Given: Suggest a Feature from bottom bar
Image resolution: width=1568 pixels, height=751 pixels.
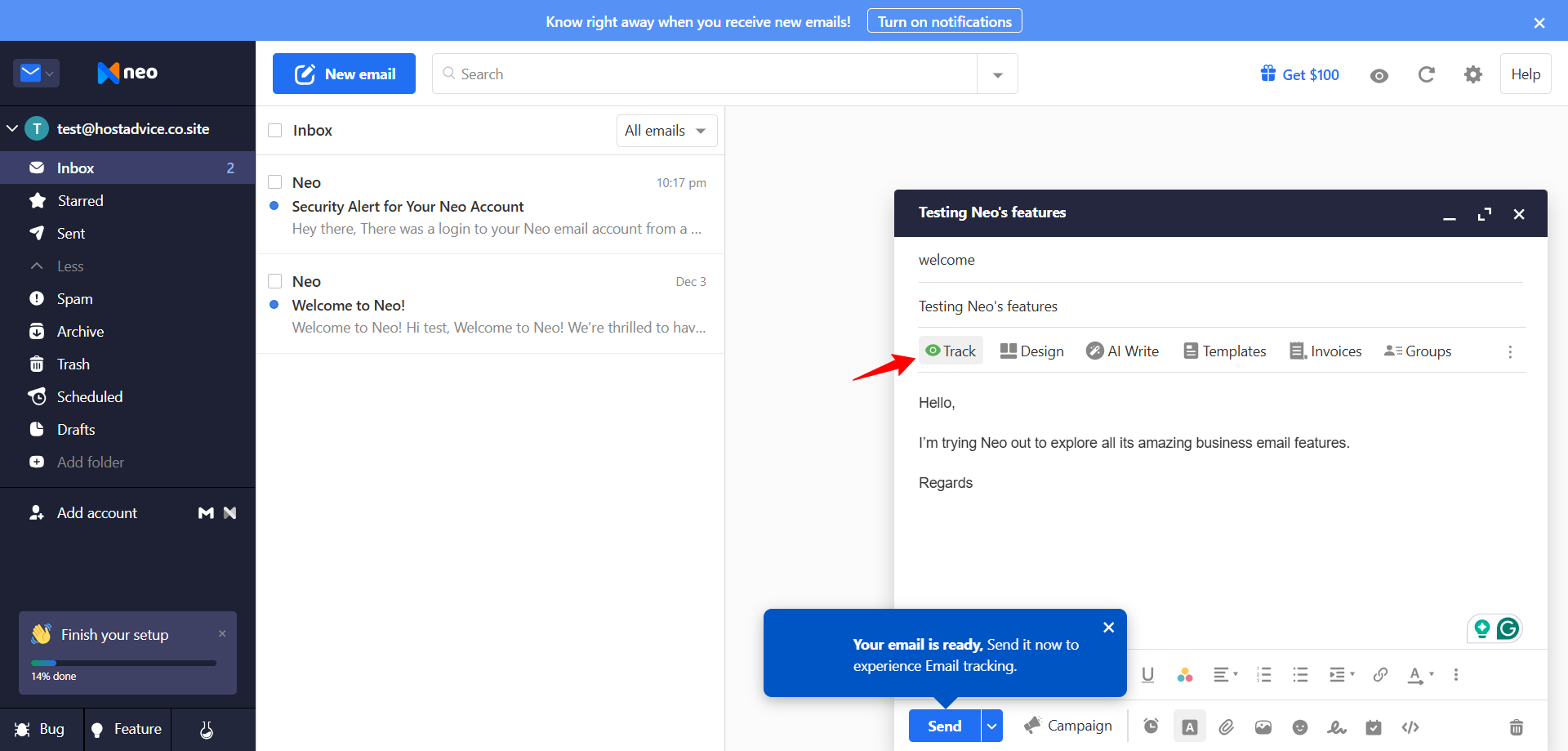Looking at the screenshot, I should point(127,729).
